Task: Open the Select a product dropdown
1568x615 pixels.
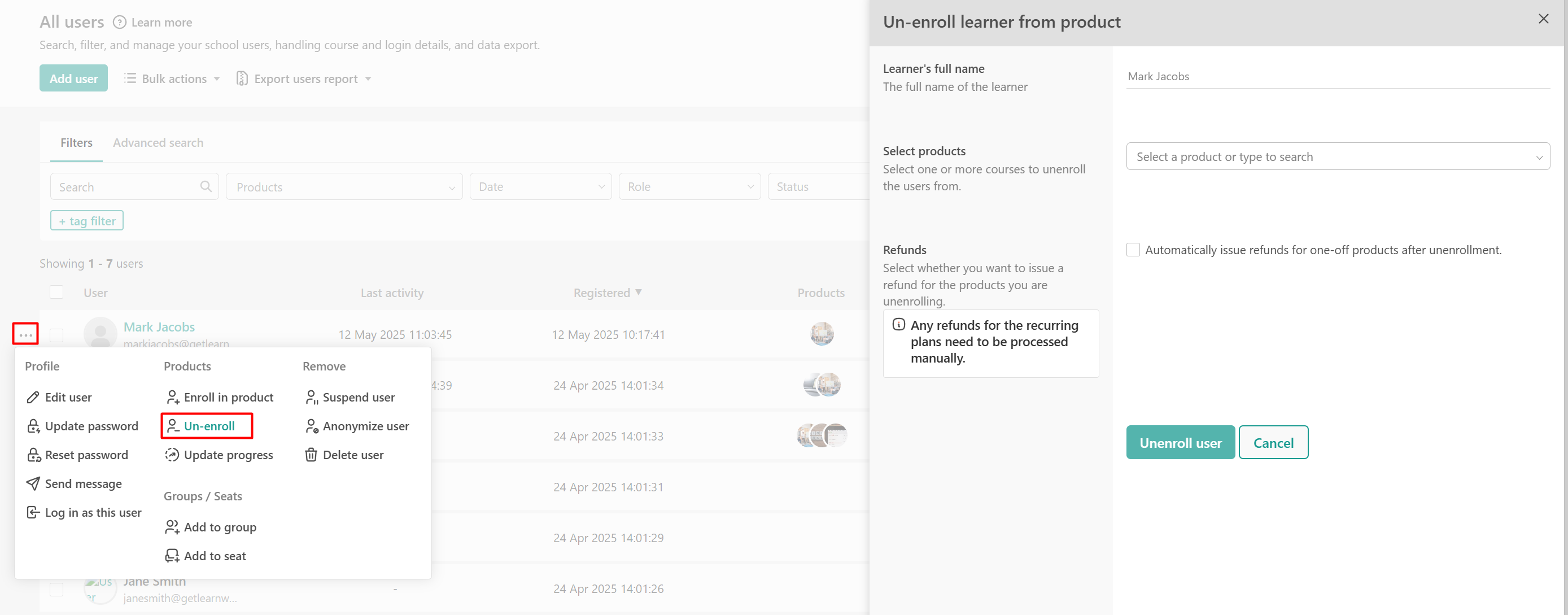Action: click(x=1337, y=156)
